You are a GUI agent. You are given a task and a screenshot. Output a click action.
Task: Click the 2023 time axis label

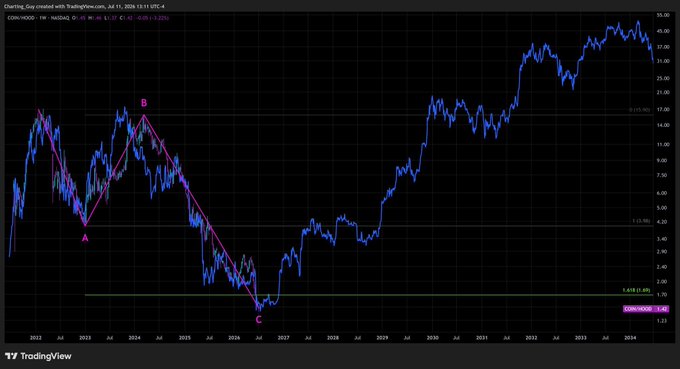[85, 338]
